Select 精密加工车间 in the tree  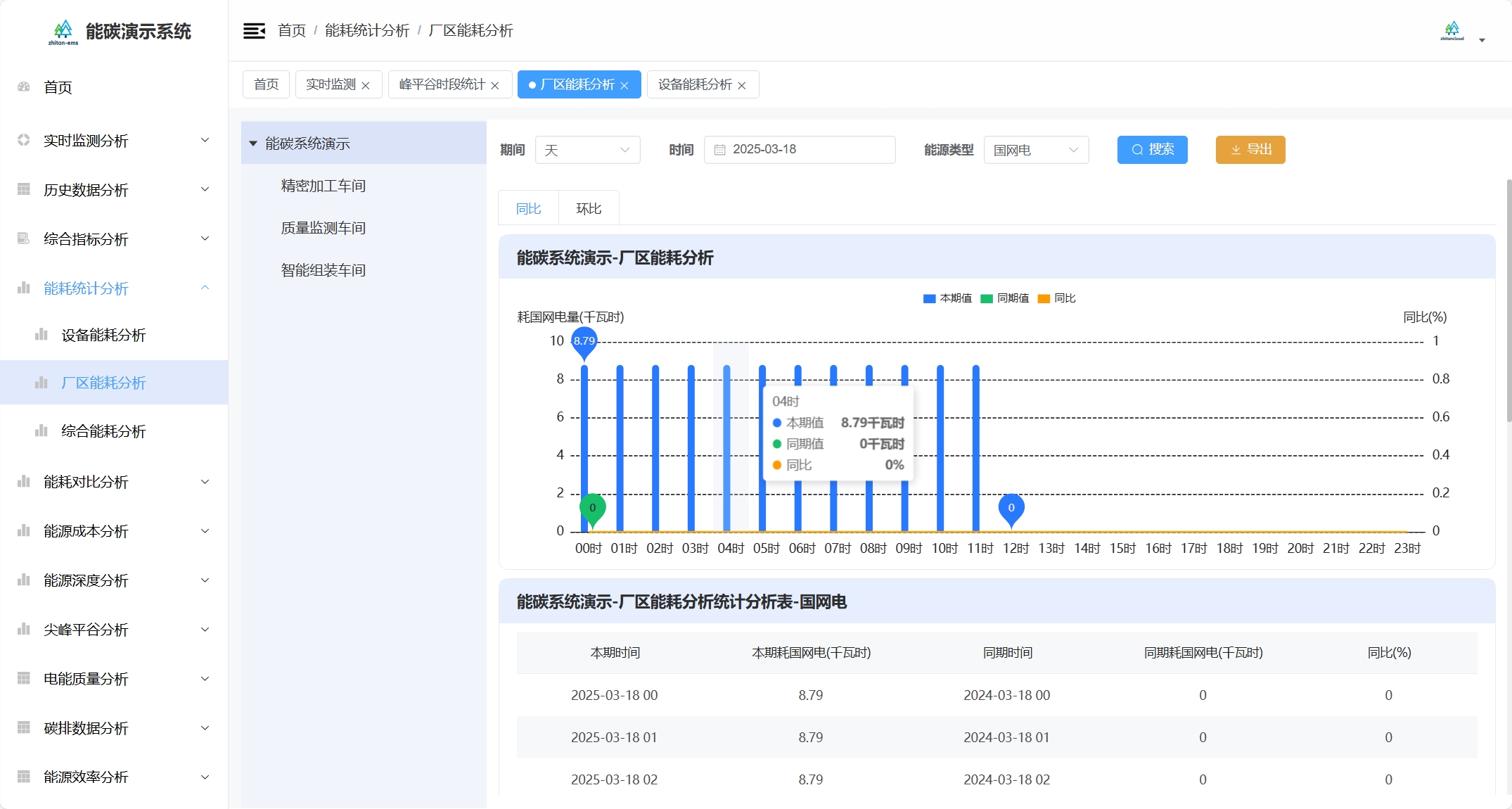click(323, 186)
